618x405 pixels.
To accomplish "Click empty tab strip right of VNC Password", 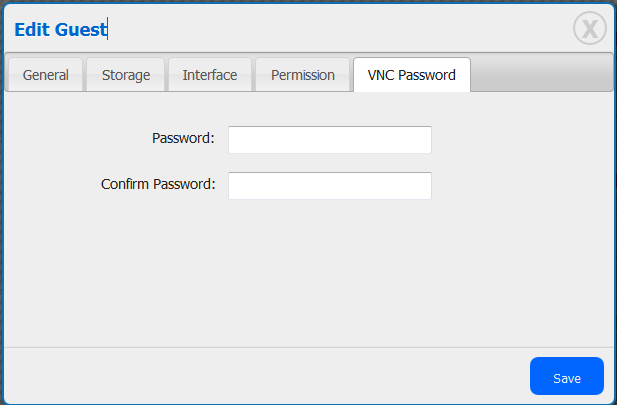I will pyautogui.click(x=540, y=73).
